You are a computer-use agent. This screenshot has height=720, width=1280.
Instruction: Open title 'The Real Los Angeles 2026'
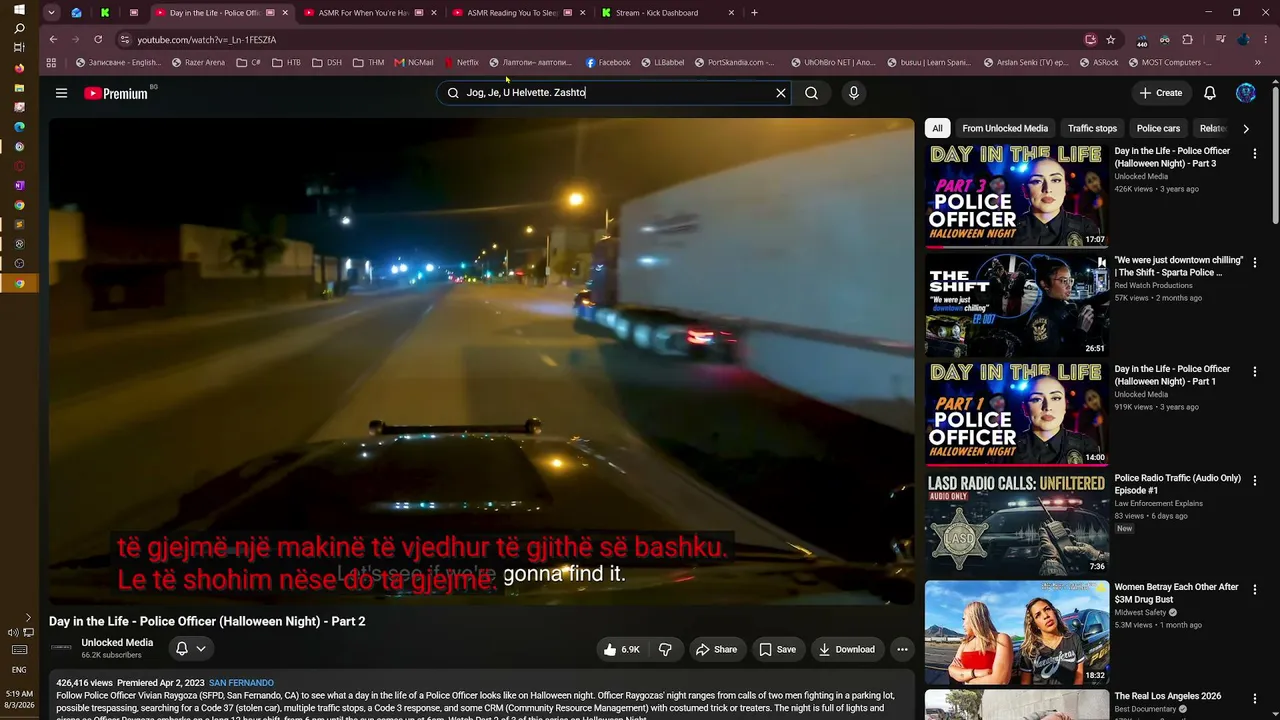pos(1168,696)
